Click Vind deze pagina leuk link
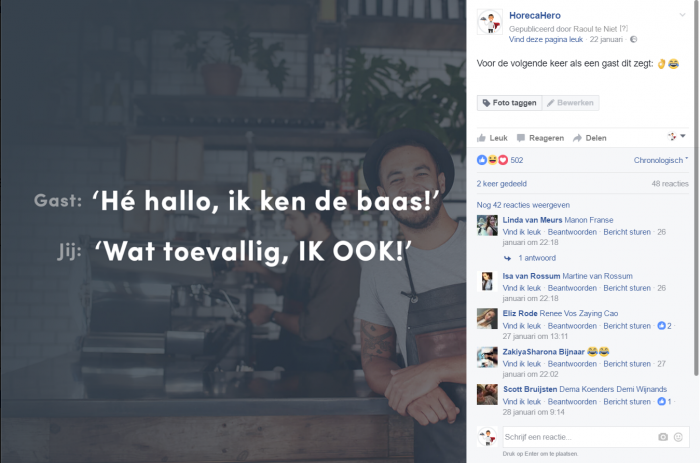Image resolution: width=700 pixels, height=463 pixels. click(x=546, y=39)
